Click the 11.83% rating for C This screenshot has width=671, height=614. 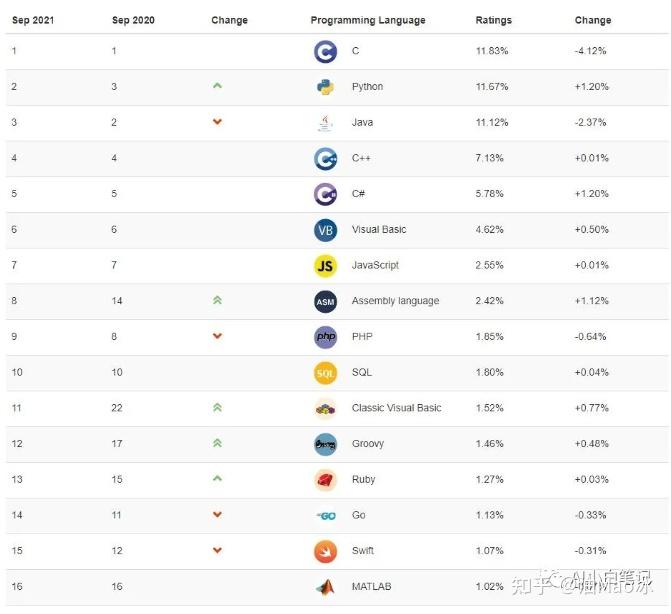click(492, 51)
